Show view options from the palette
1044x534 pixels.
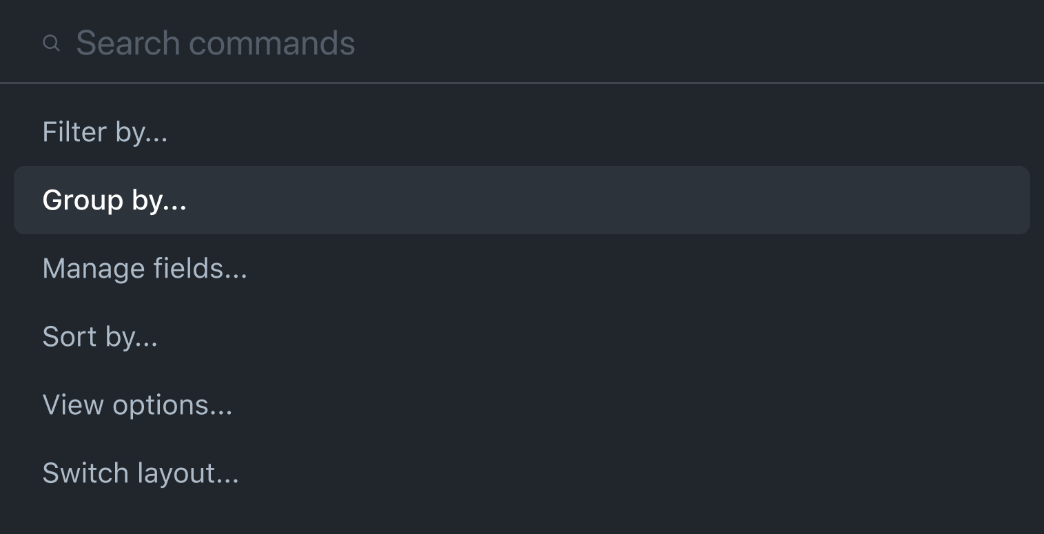[137, 405]
